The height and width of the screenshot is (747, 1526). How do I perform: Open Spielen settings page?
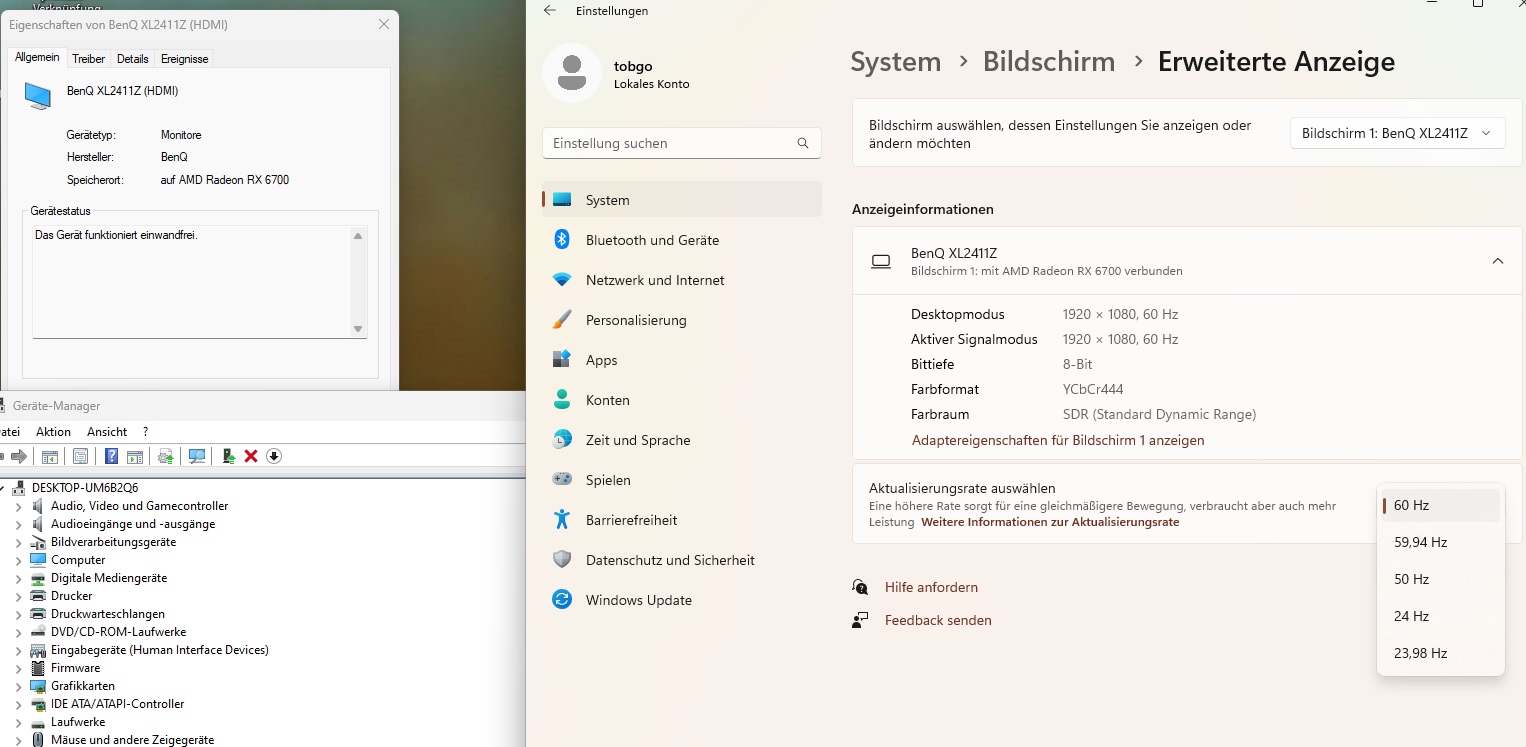(682, 480)
